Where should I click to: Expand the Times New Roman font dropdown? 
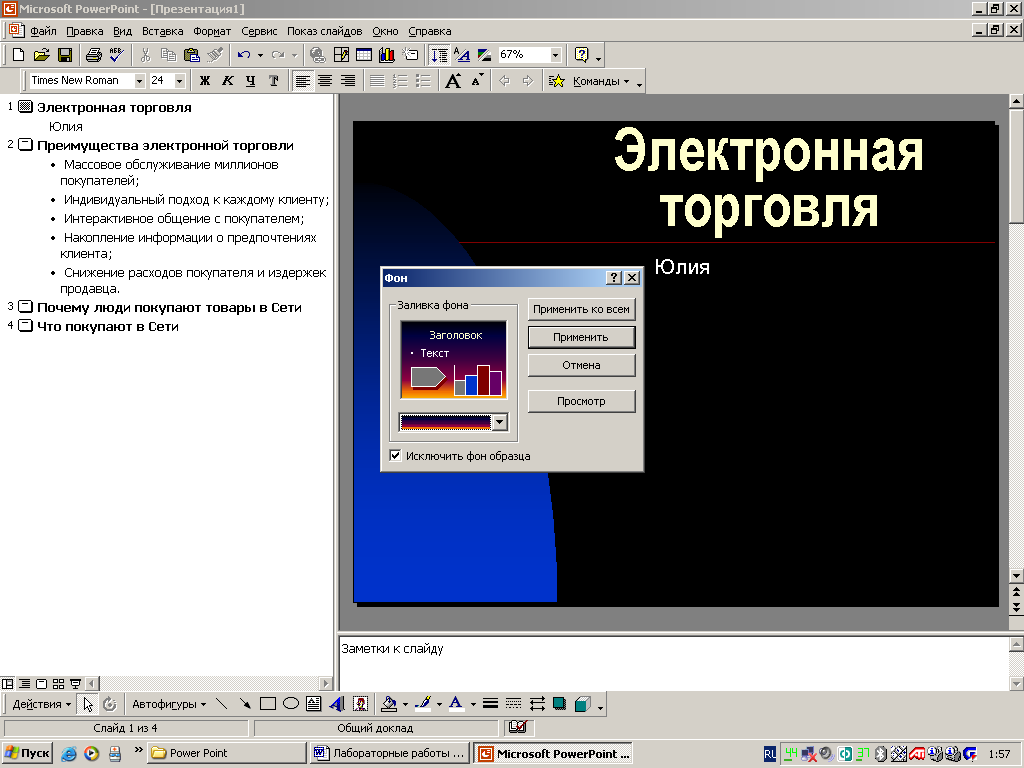(139, 81)
